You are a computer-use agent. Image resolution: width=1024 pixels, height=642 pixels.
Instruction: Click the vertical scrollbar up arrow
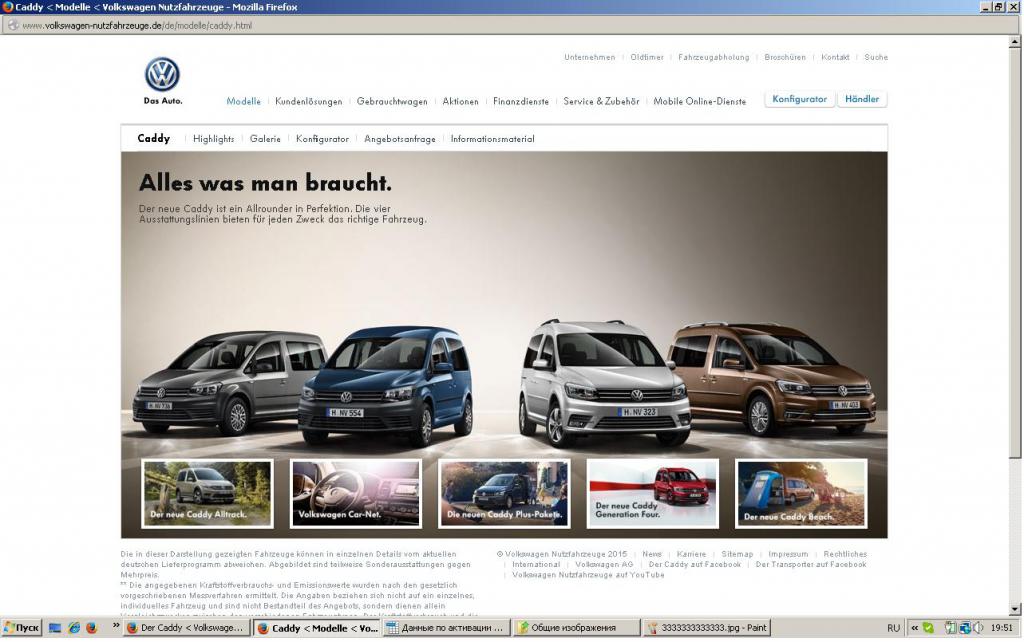tap(1014, 41)
